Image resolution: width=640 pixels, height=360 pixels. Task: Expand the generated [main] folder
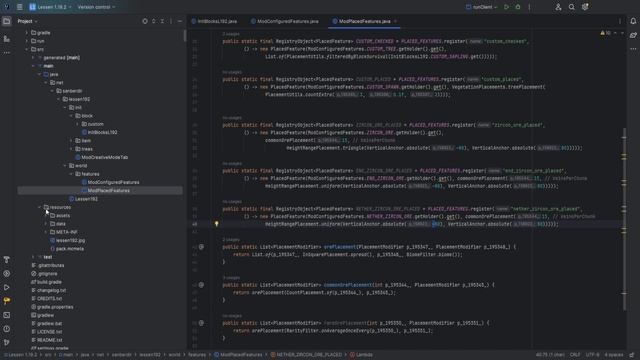point(33,58)
